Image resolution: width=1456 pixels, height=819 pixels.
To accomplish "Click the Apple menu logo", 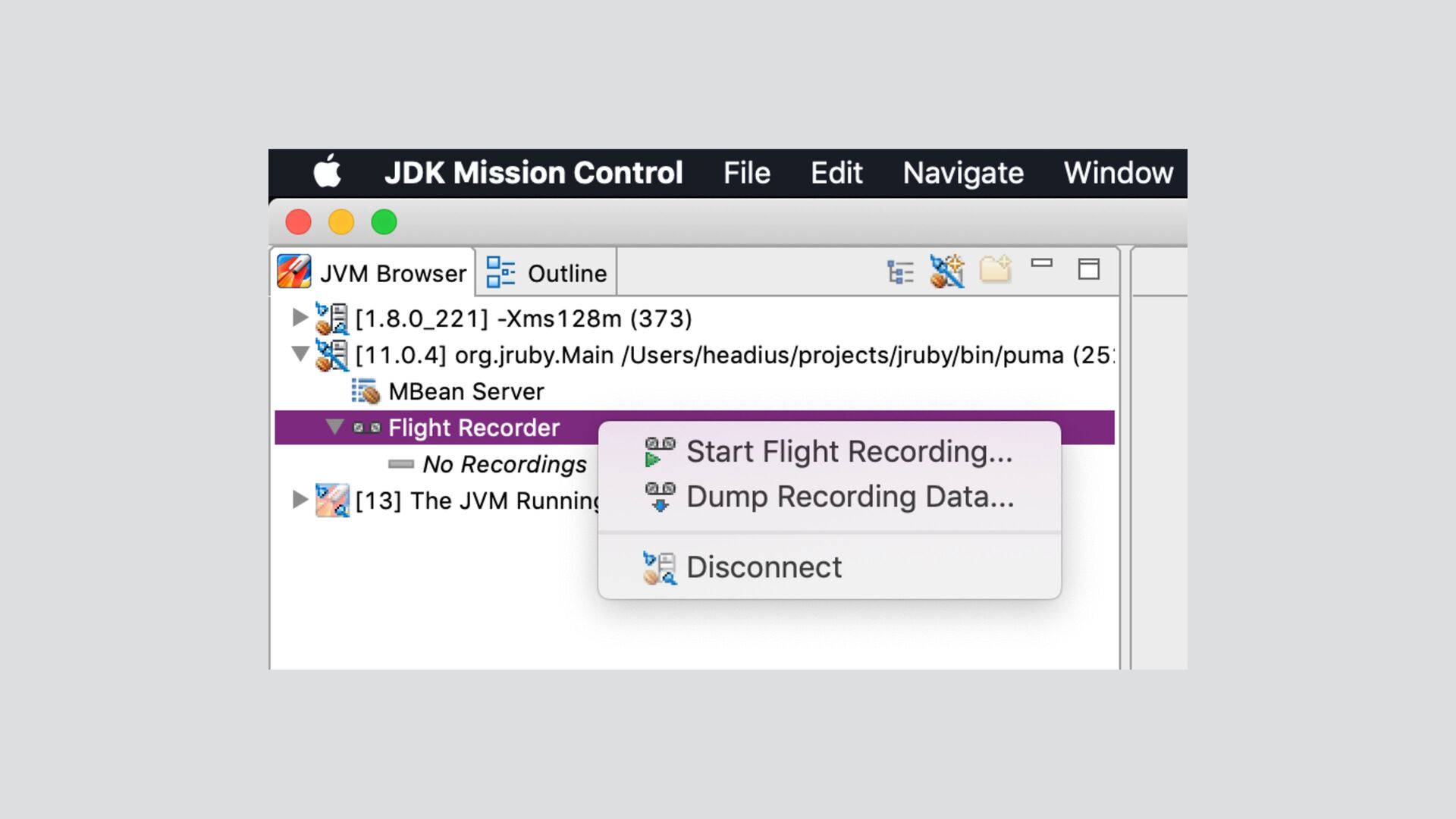I will 328,171.
